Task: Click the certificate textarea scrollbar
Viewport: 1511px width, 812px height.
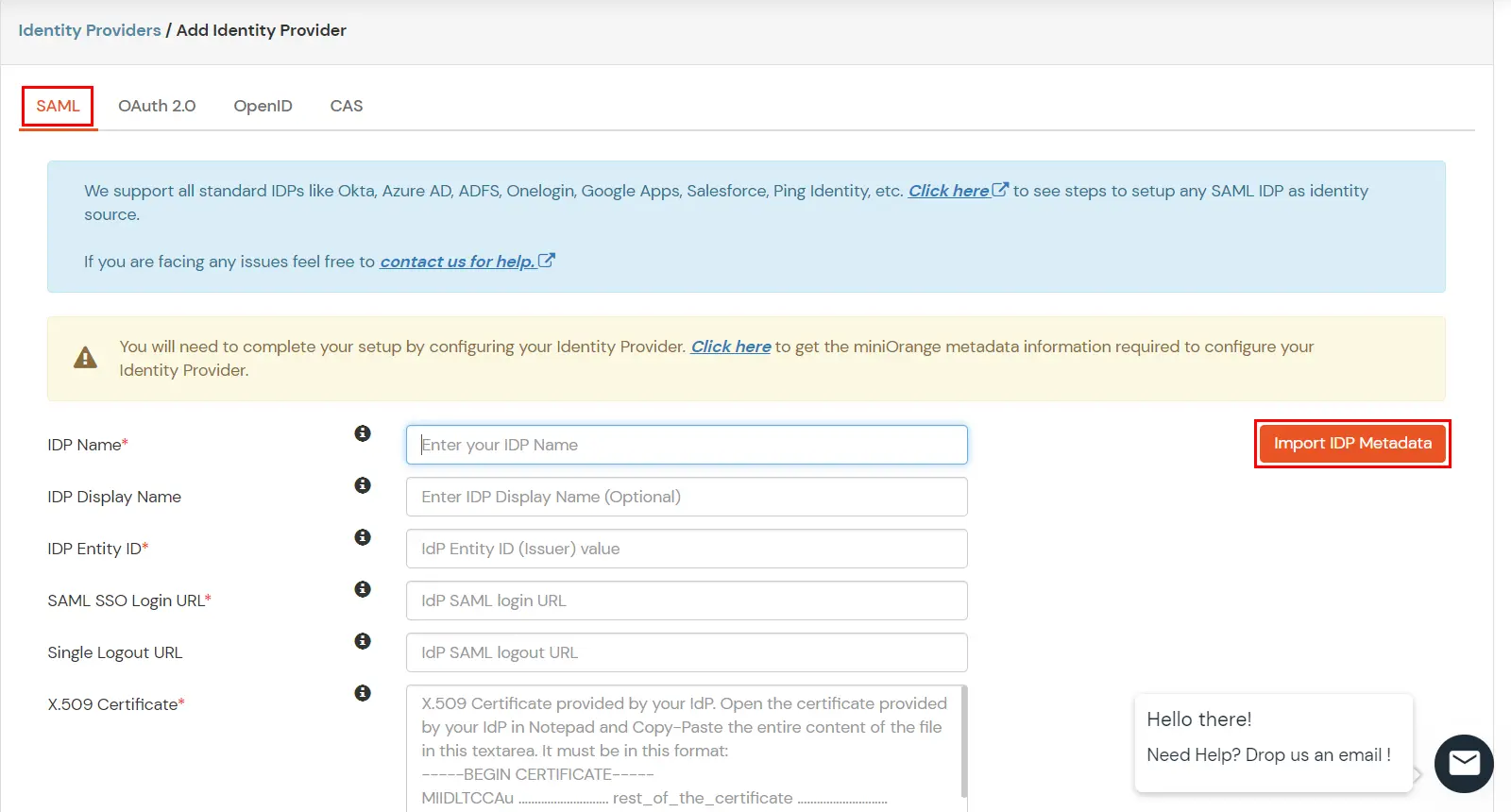Action: 963,741
